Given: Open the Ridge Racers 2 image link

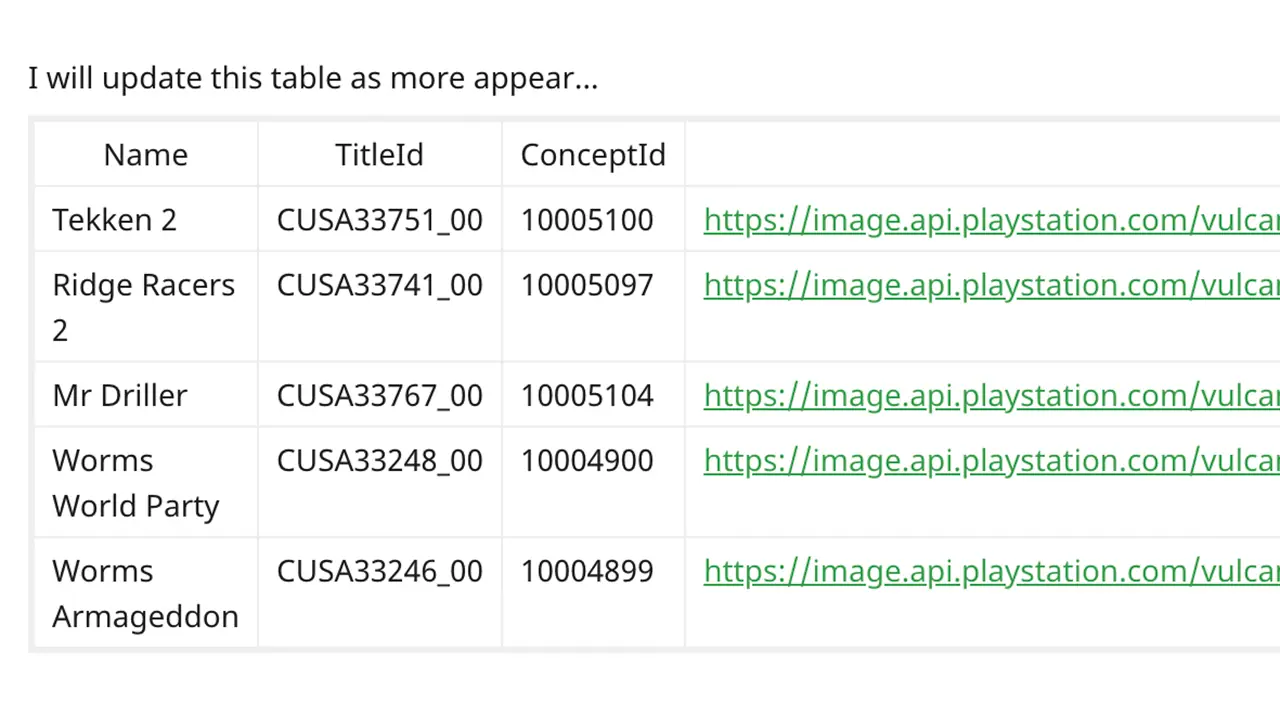Looking at the screenshot, I should (x=990, y=285).
